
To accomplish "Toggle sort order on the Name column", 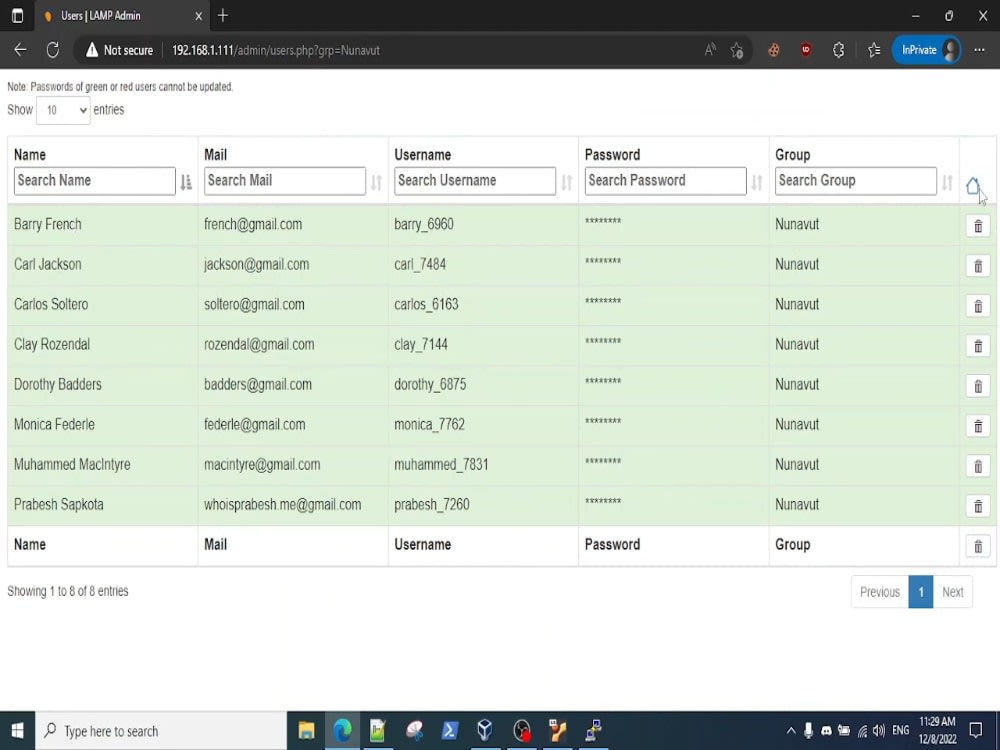I will (186, 181).
